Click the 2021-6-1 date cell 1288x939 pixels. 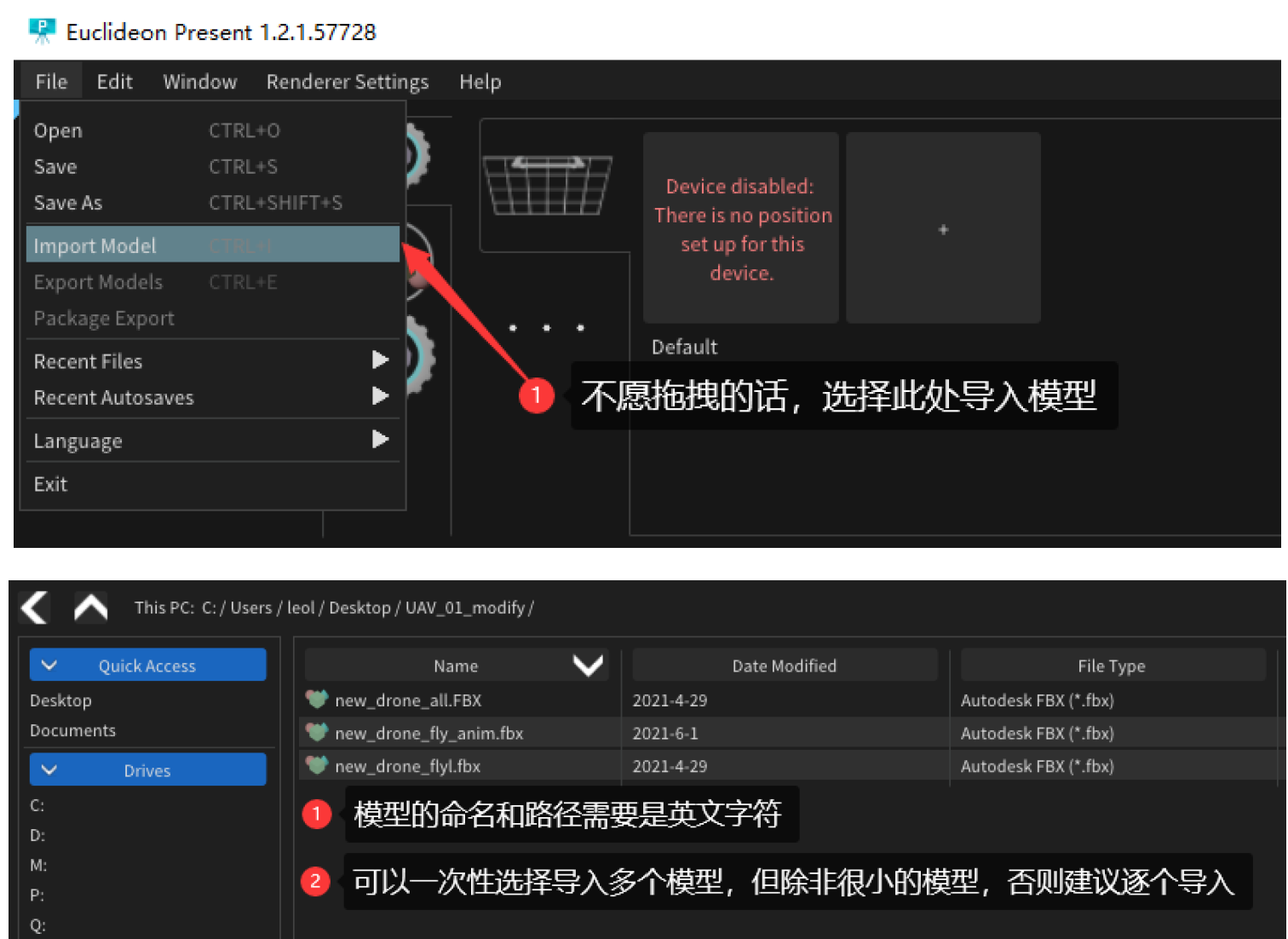(665, 733)
